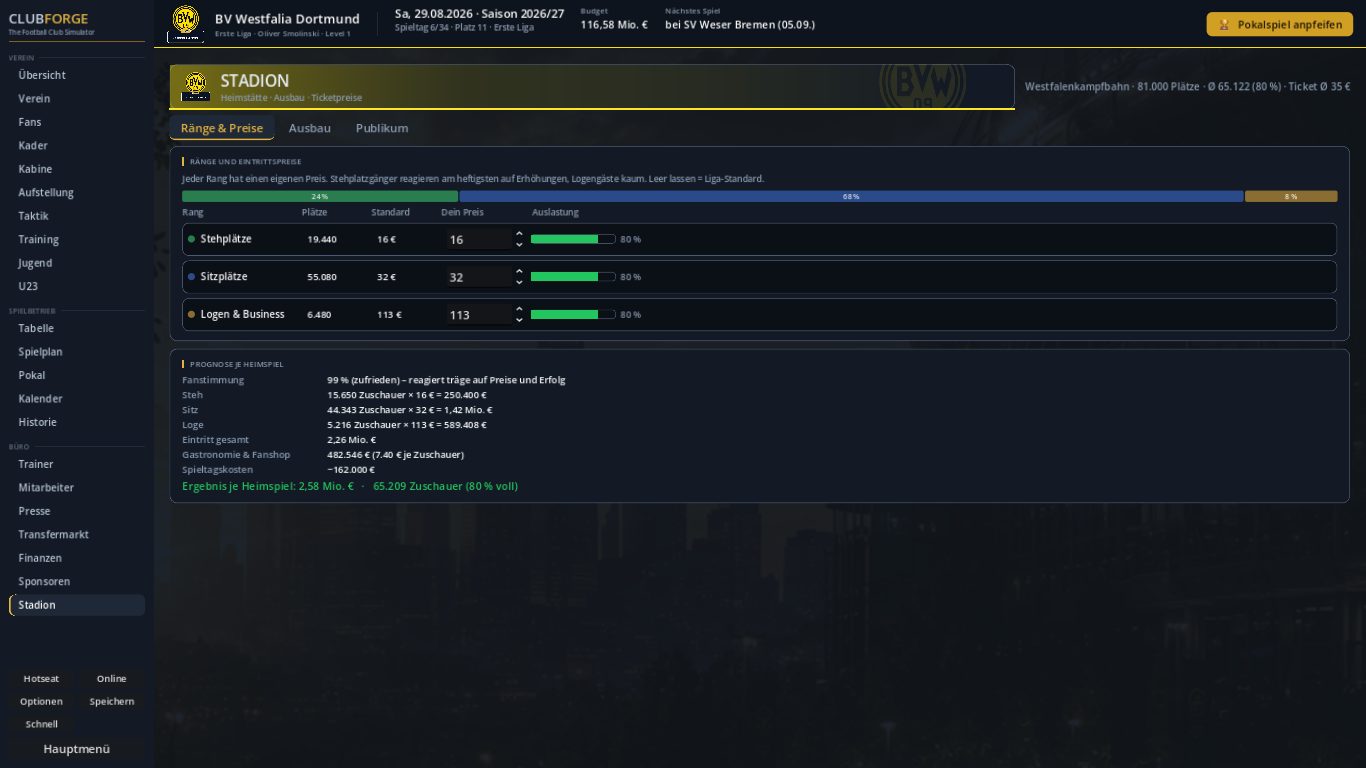Open Übersicht in the sidebar
The width and height of the screenshot is (1366, 768).
pos(77,75)
